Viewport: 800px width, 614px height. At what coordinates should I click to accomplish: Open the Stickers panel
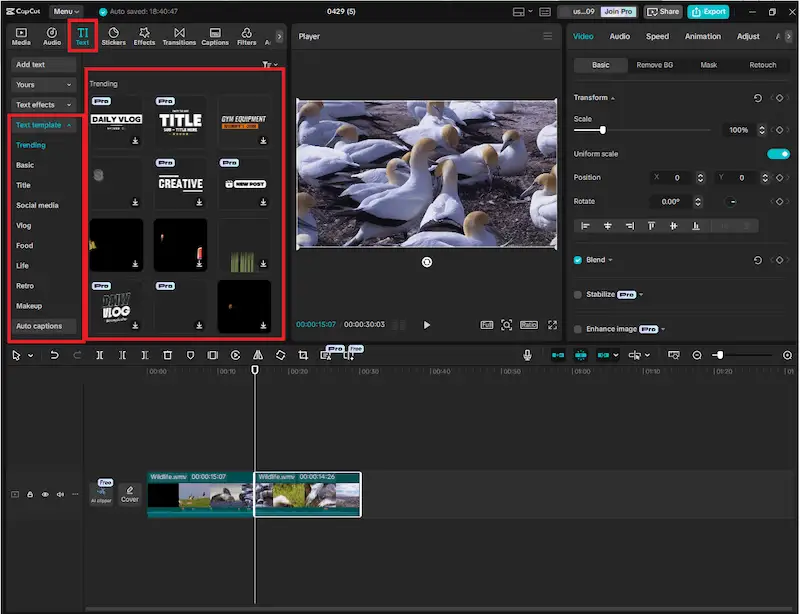113,36
